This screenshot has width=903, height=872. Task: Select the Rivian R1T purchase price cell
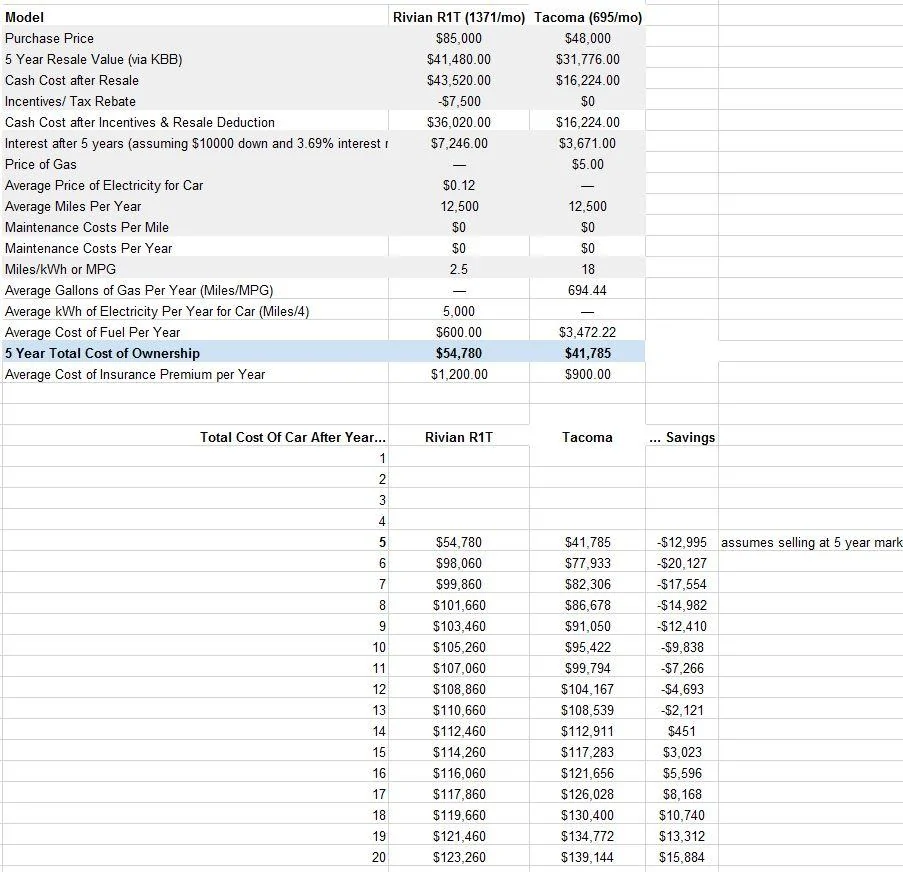coord(458,39)
